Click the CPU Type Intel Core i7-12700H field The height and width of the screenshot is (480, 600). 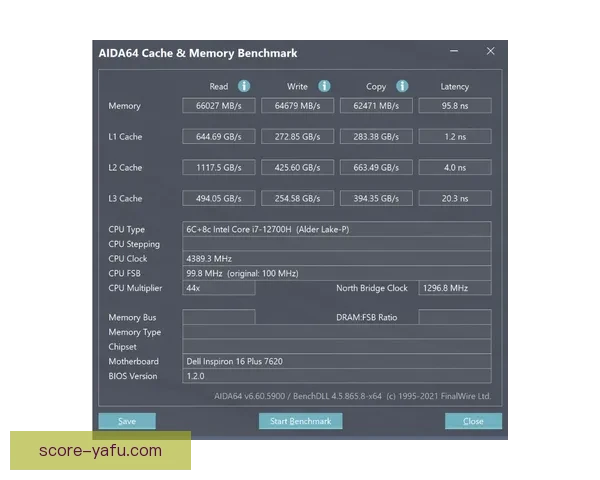tap(337, 229)
